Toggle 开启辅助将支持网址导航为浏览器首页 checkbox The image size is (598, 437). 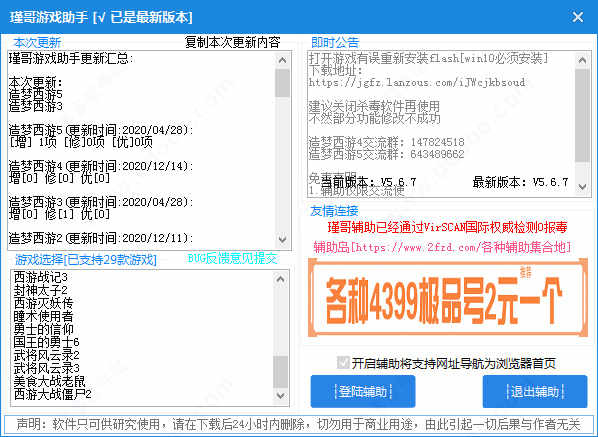(x=343, y=363)
